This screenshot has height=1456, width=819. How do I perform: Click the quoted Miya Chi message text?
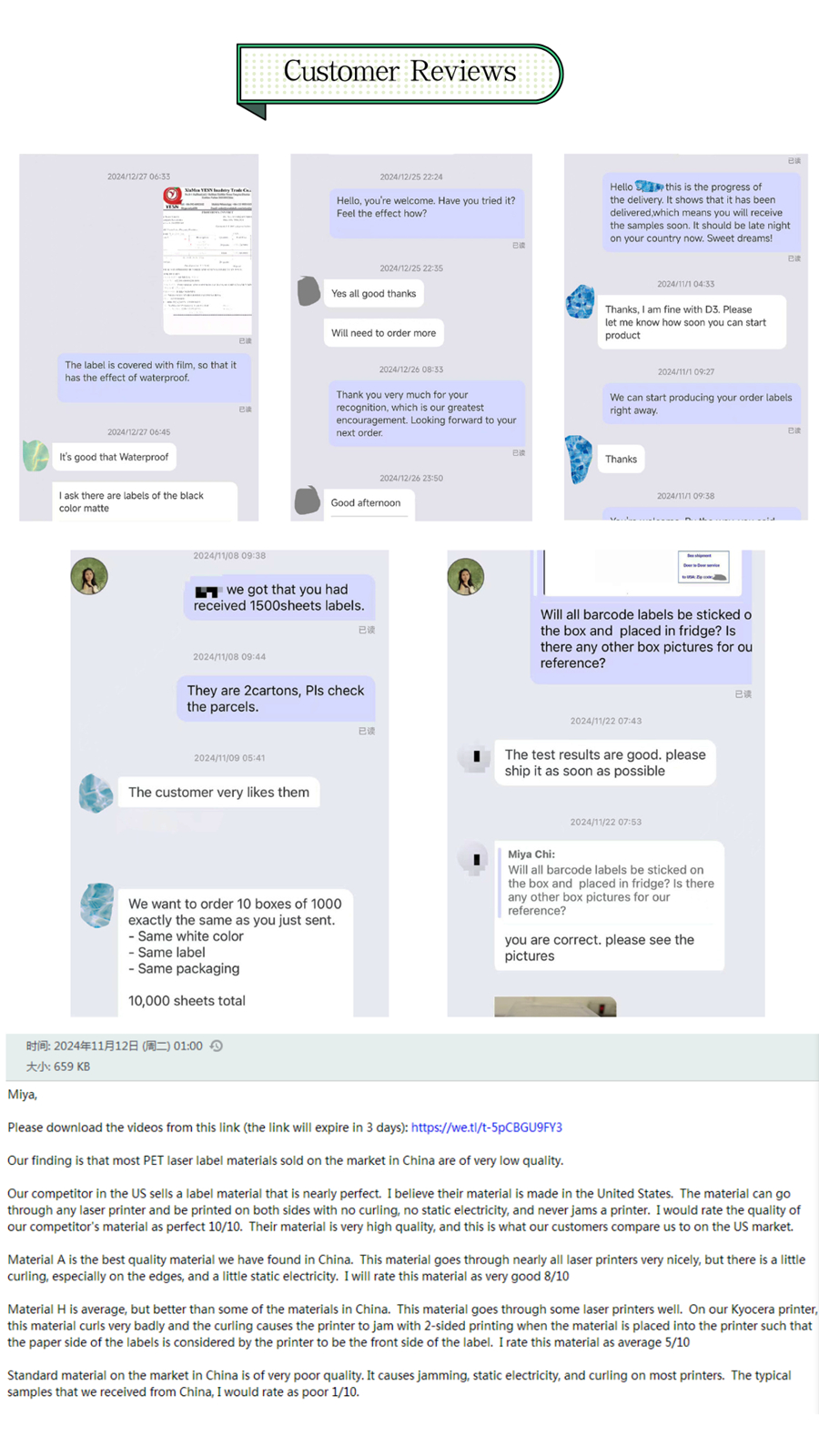610,890
